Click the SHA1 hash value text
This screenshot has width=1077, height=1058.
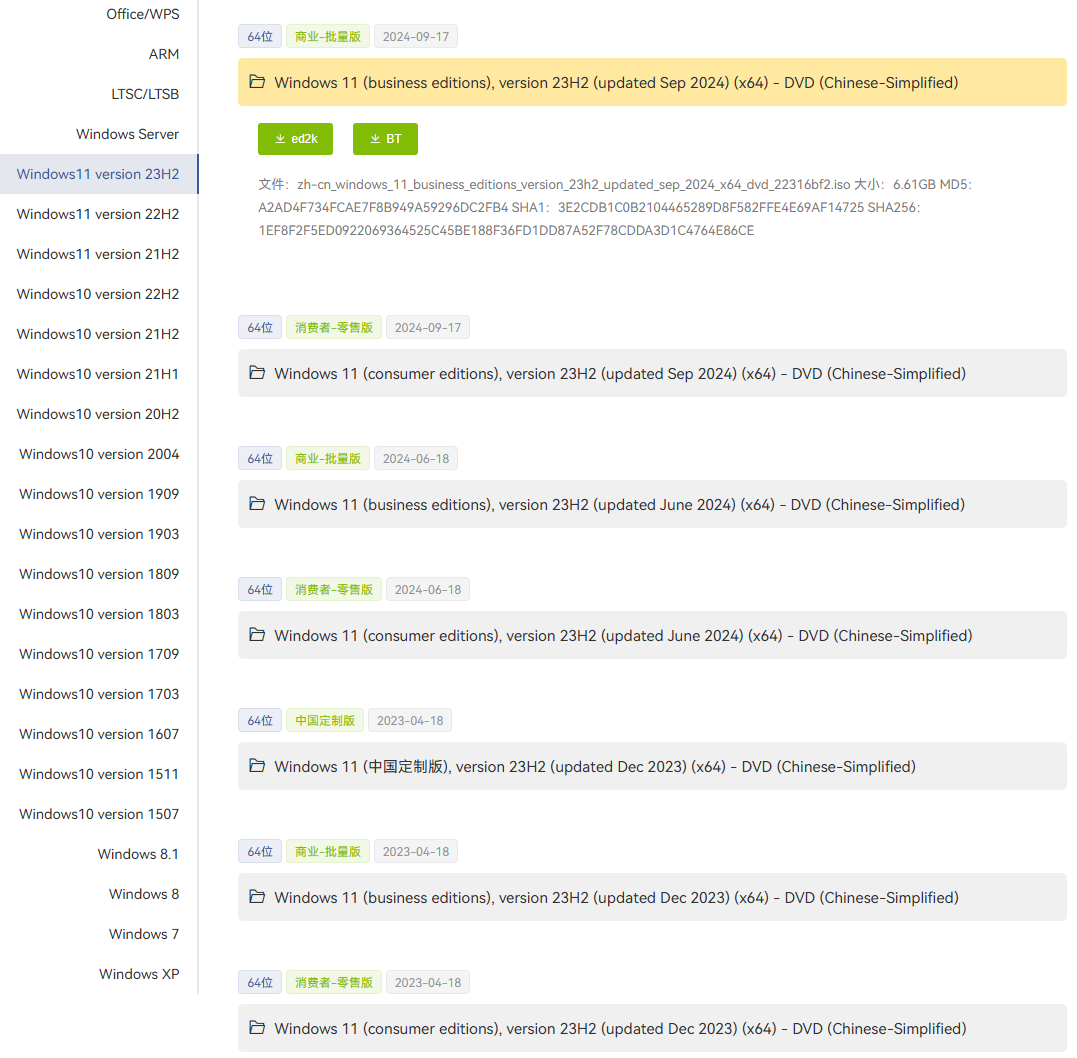tap(711, 207)
